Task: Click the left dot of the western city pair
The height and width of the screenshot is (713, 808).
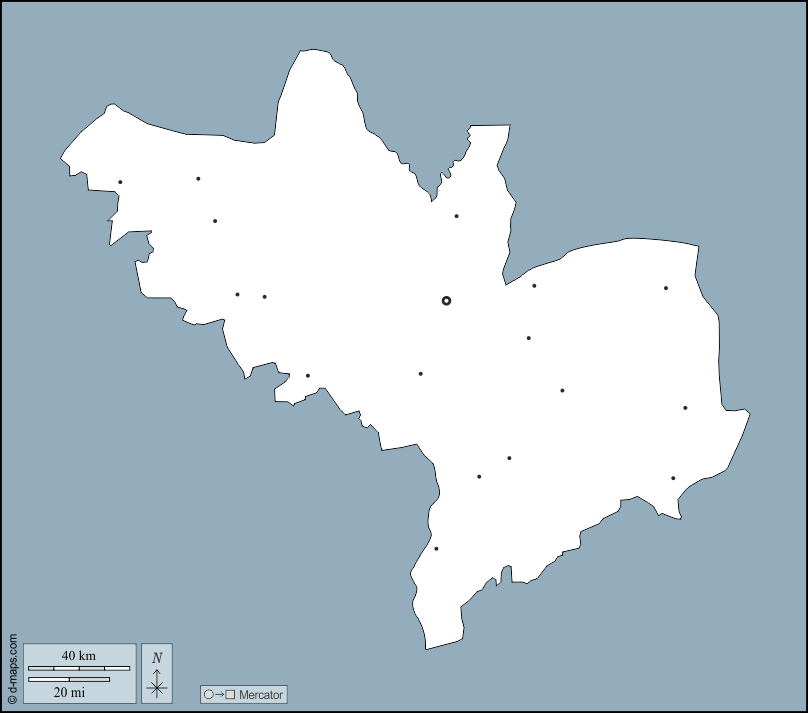Action: click(237, 294)
